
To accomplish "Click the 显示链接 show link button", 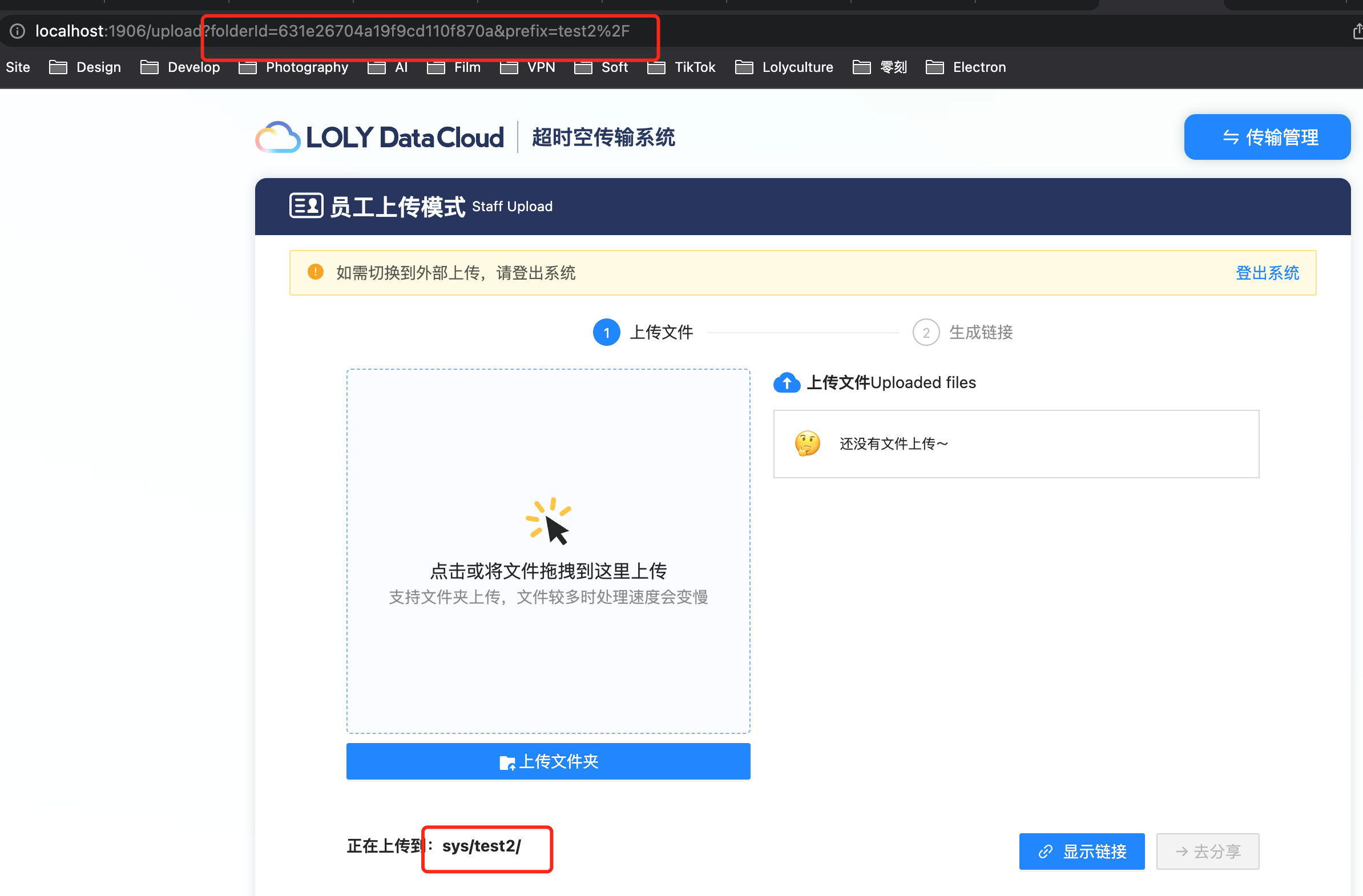I will point(1081,851).
